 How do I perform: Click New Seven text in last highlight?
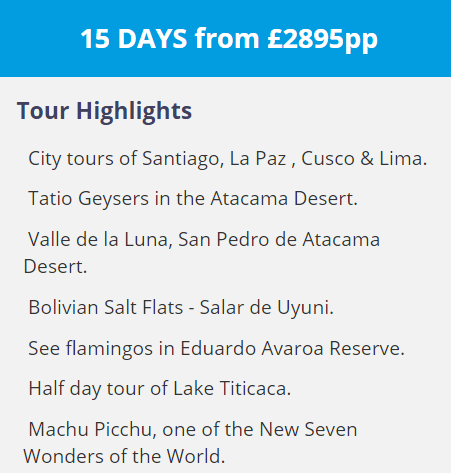click(308, 429)
